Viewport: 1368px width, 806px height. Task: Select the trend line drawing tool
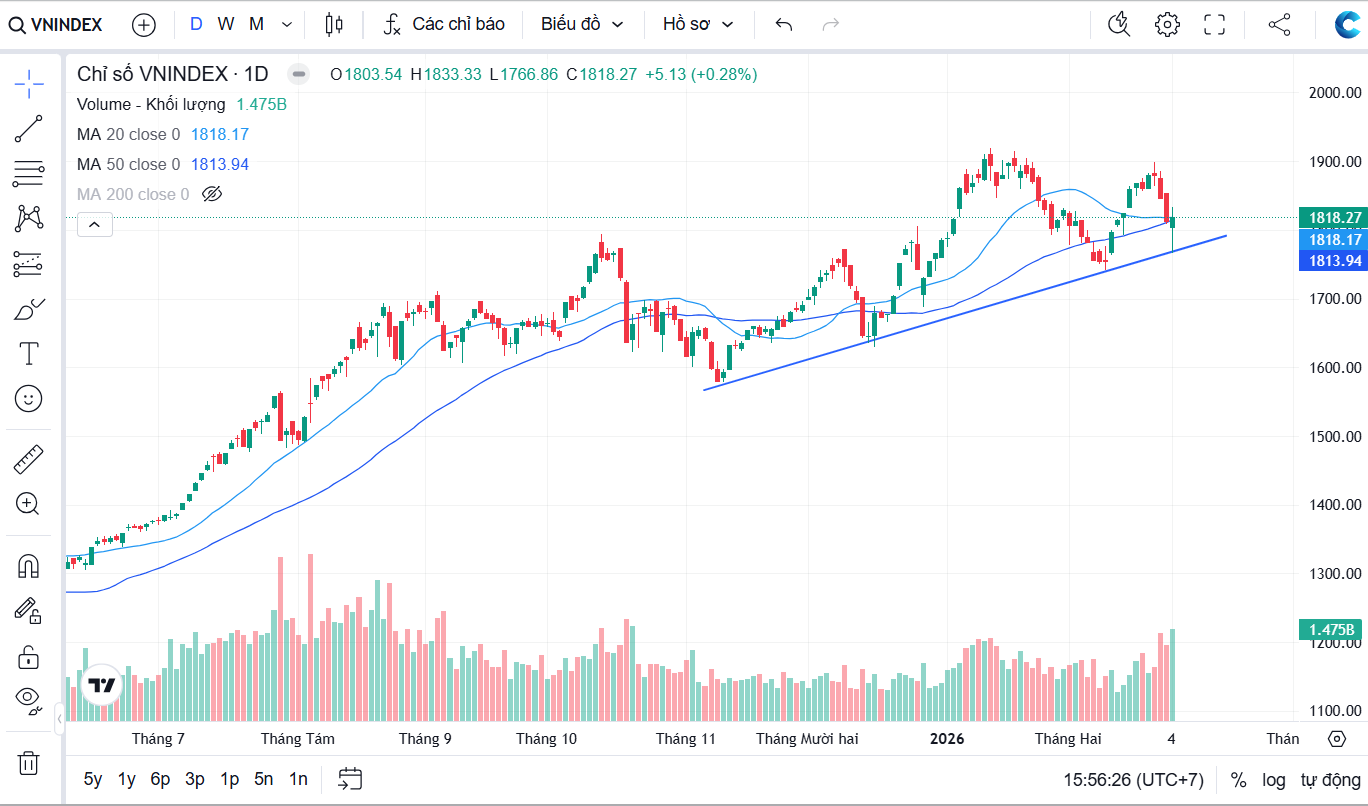coord(28,129)
